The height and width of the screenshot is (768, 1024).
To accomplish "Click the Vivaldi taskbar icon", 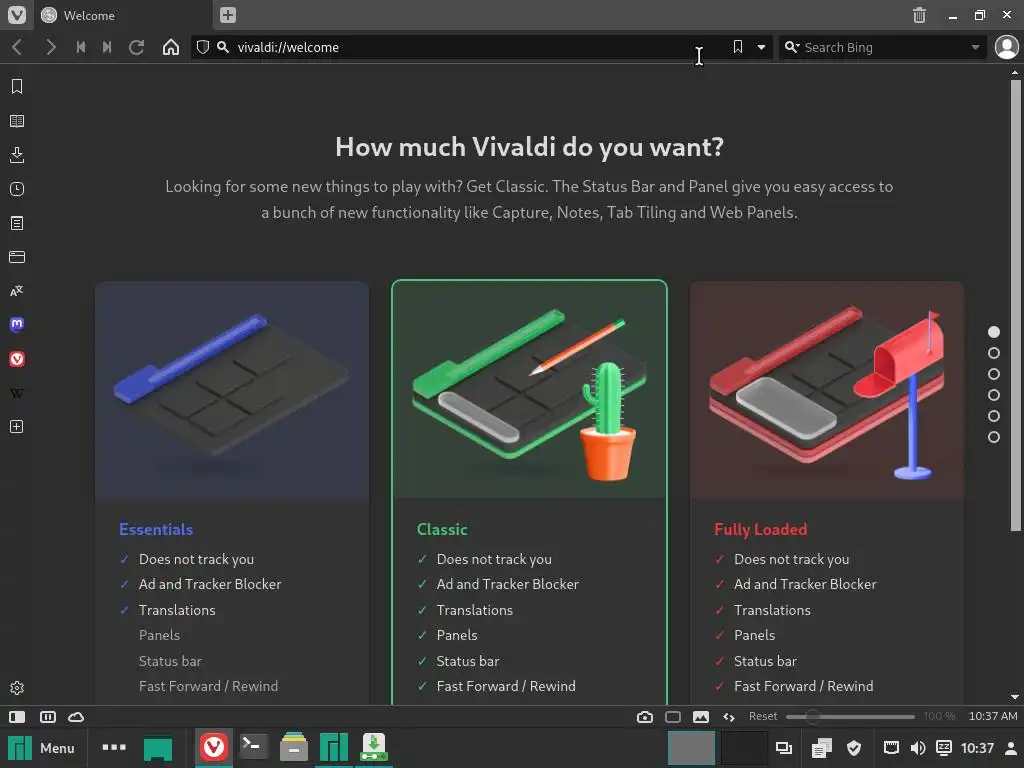I will 214,747.
